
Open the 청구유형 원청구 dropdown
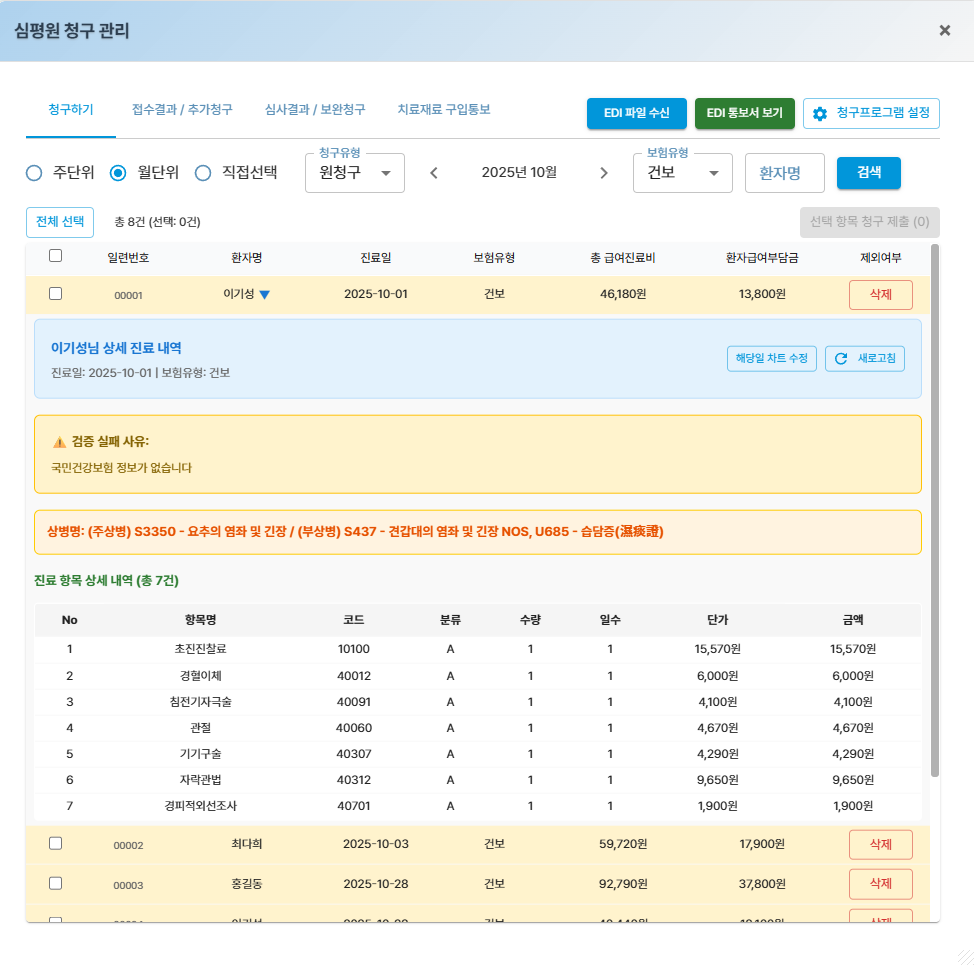[354, 173]
